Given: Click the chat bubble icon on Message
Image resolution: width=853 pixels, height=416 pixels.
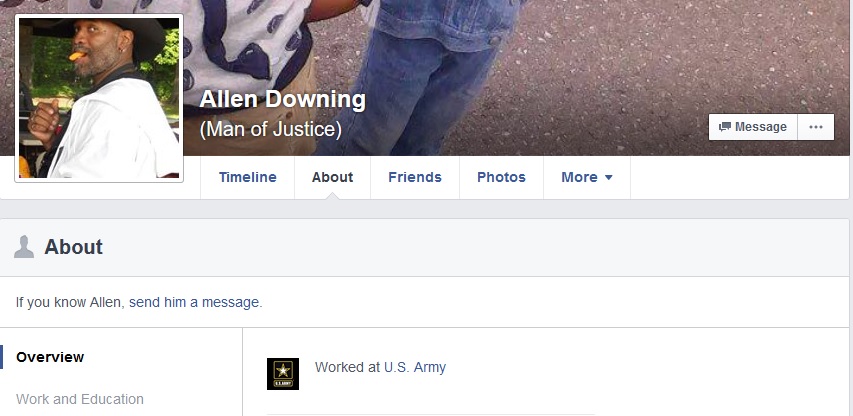Looking at the screenshot, I should [725, 127].
